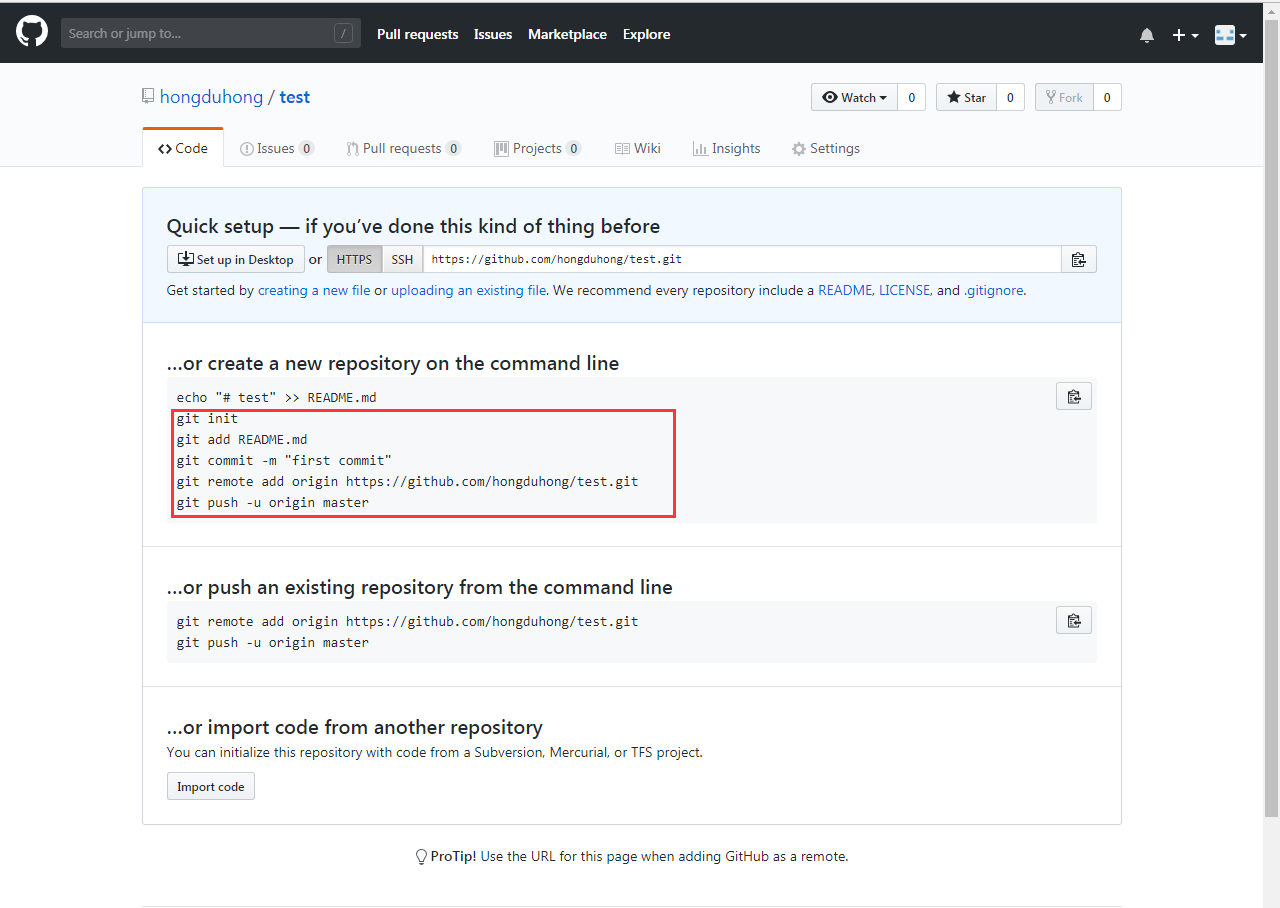Click Set up in Desktop button
This screenshot has width=1280, height=908.
(236, 259)
